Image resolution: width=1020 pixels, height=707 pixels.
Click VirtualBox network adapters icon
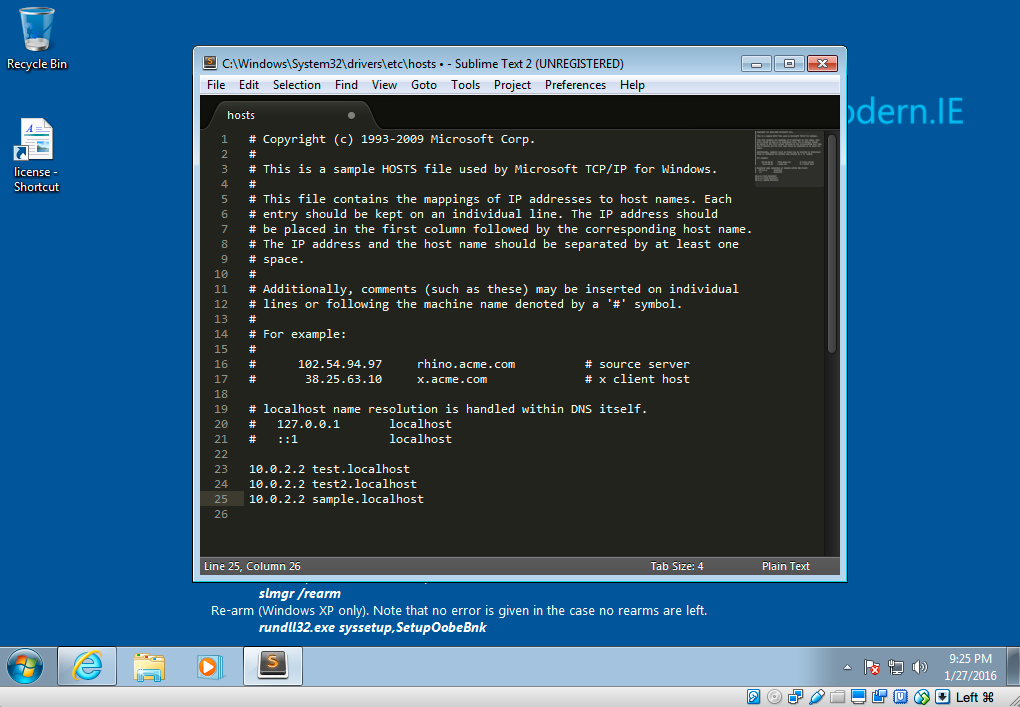click(795, 697)
